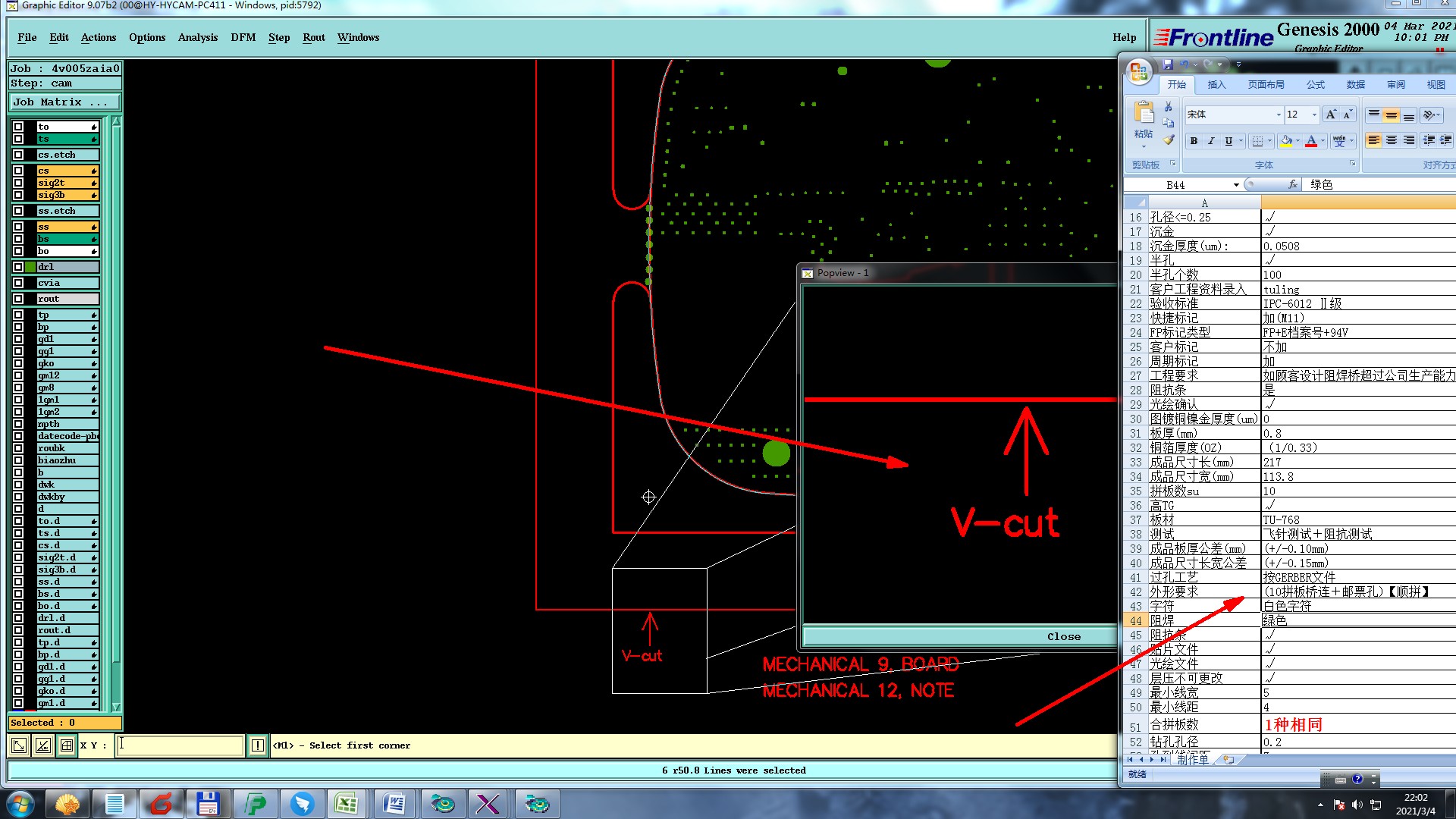Click the Italic formatting icon

pyautogui.click(x=1211, y=141)
